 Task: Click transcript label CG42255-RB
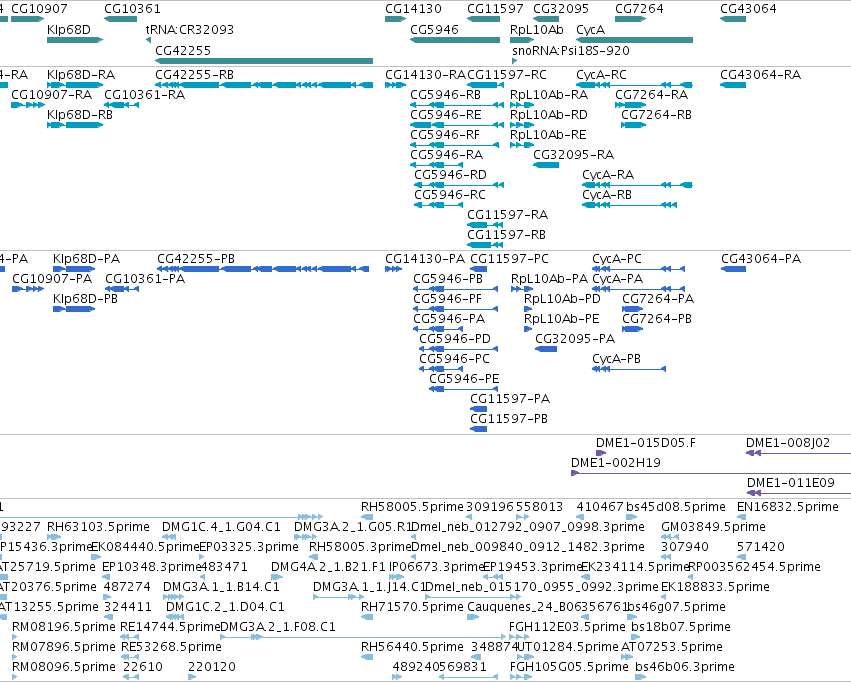pyautogui.click(x=194, y=74)
